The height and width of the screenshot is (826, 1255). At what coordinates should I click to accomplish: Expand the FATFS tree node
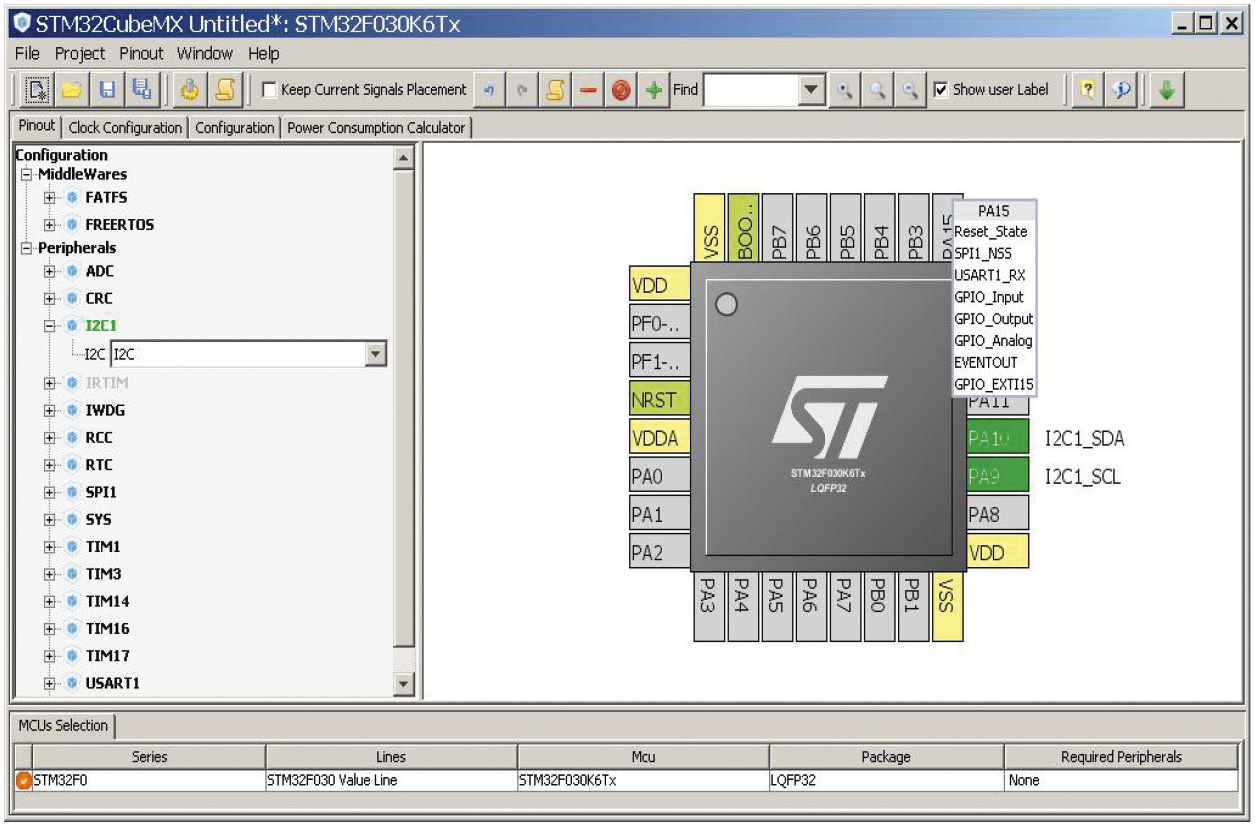pos(50,198)
